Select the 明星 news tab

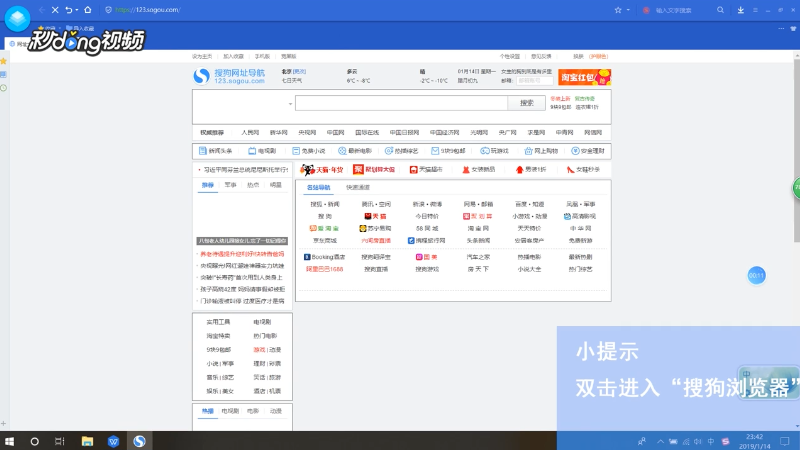click(276, 185)
